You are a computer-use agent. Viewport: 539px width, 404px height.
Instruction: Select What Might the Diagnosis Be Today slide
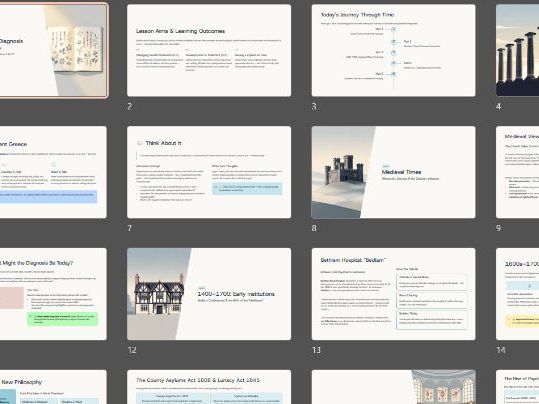click(x=53, y=294)
